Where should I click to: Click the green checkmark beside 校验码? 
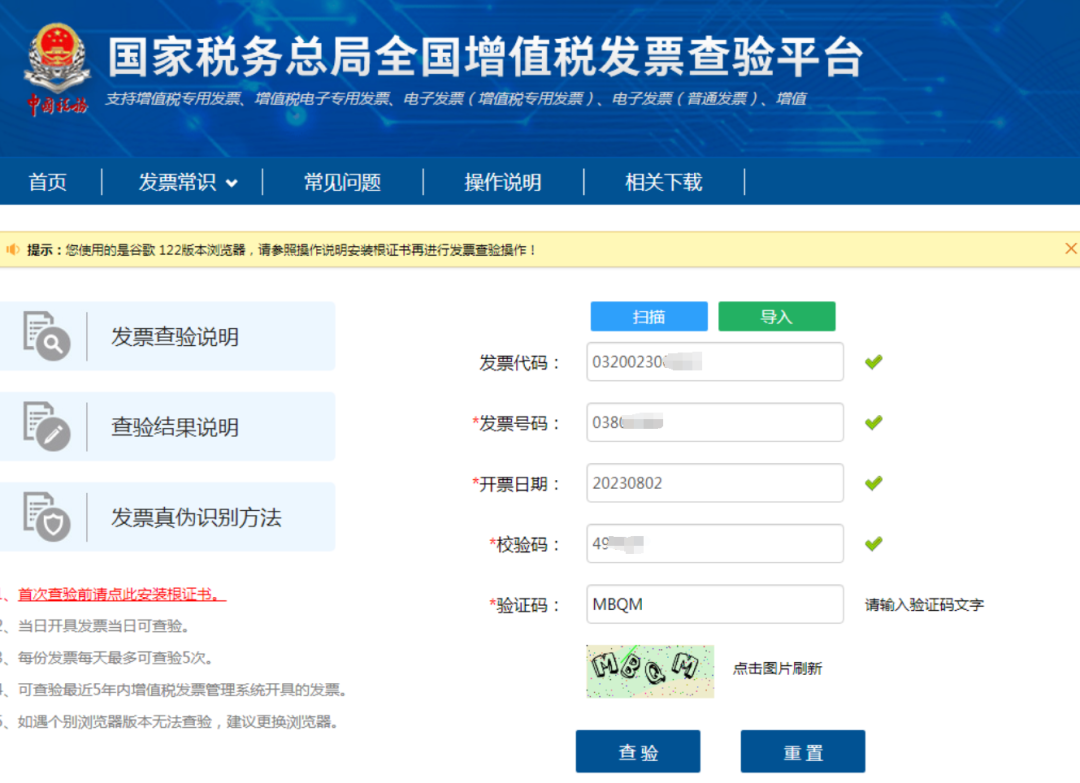(x=873, y=543)
